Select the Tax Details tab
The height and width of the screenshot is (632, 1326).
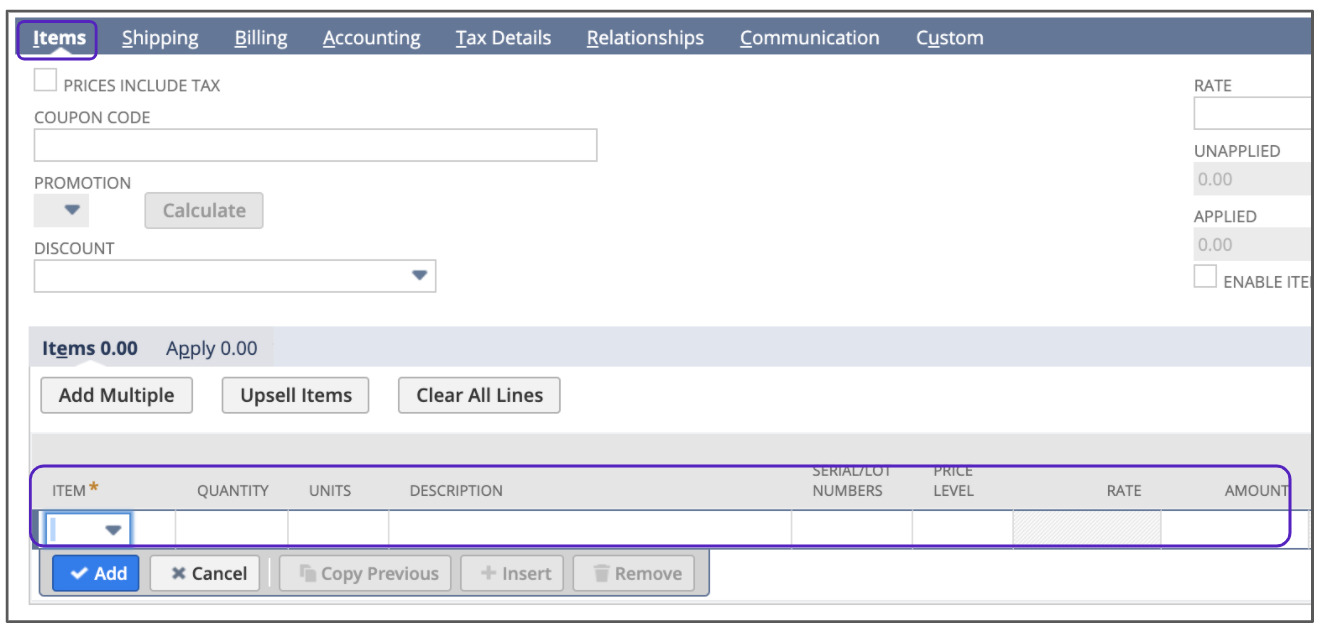pos(503,39)
